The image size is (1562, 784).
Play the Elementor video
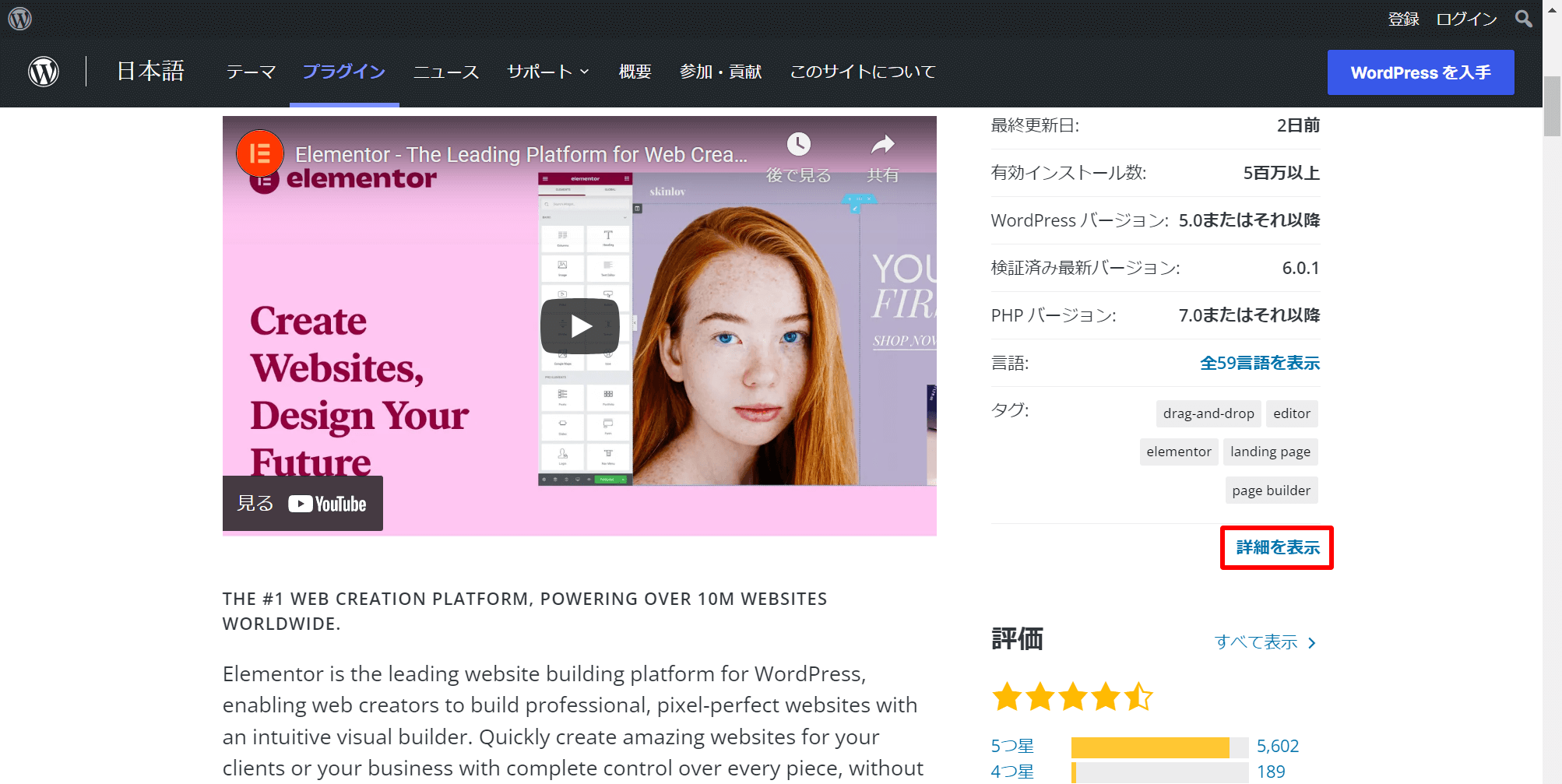[x=580, y=326]
